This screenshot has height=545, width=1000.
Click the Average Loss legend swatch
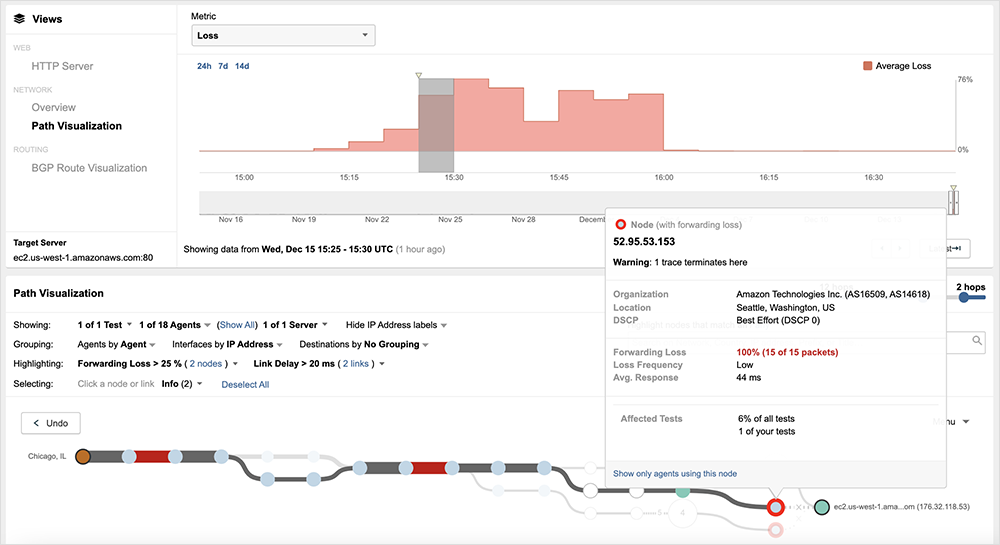tap(867, 66)
